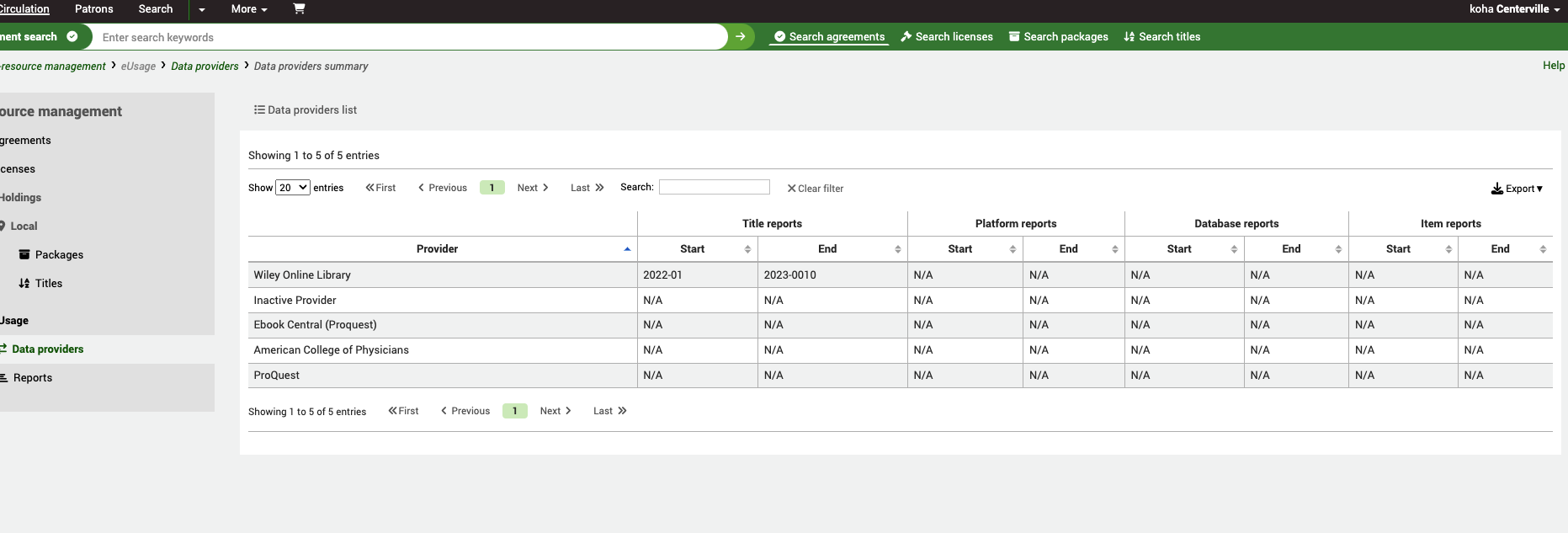Screen dimensions: 1568x533
Task: Open Reports in the eUsage sidebar
Action: click(32, 378)
